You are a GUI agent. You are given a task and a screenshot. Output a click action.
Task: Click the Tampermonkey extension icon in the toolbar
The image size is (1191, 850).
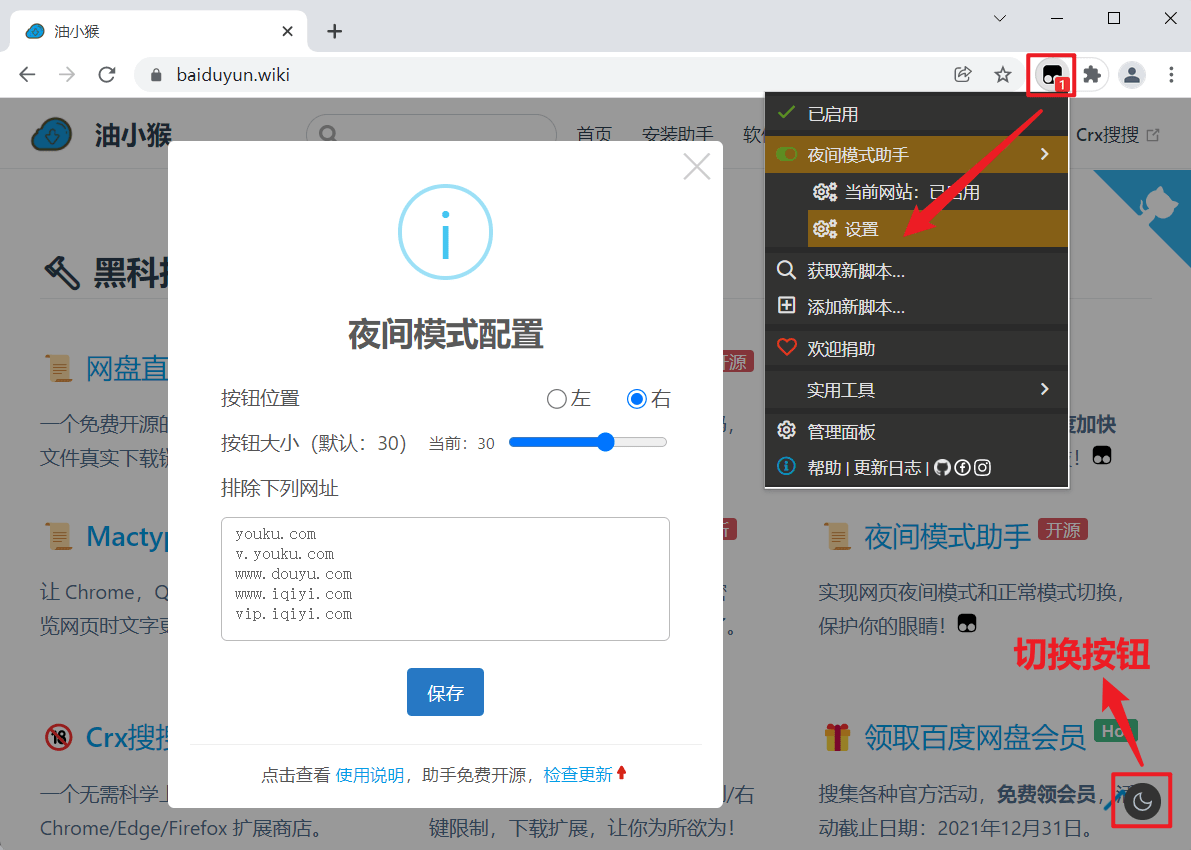coord(1052,74)
